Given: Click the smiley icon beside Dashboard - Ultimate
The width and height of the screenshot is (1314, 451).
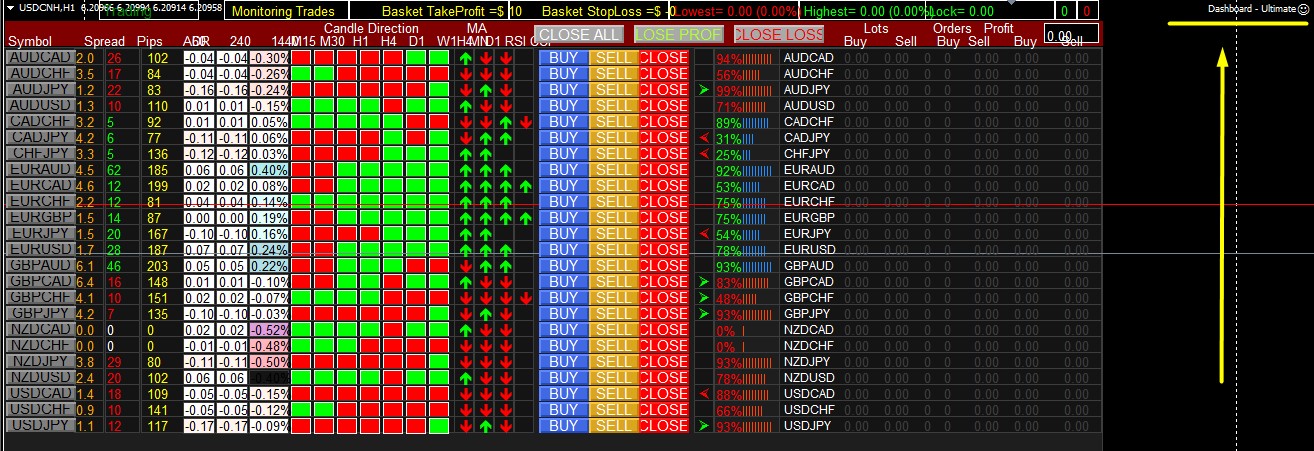Looking at the screenshot, I should click(1304, 7).
